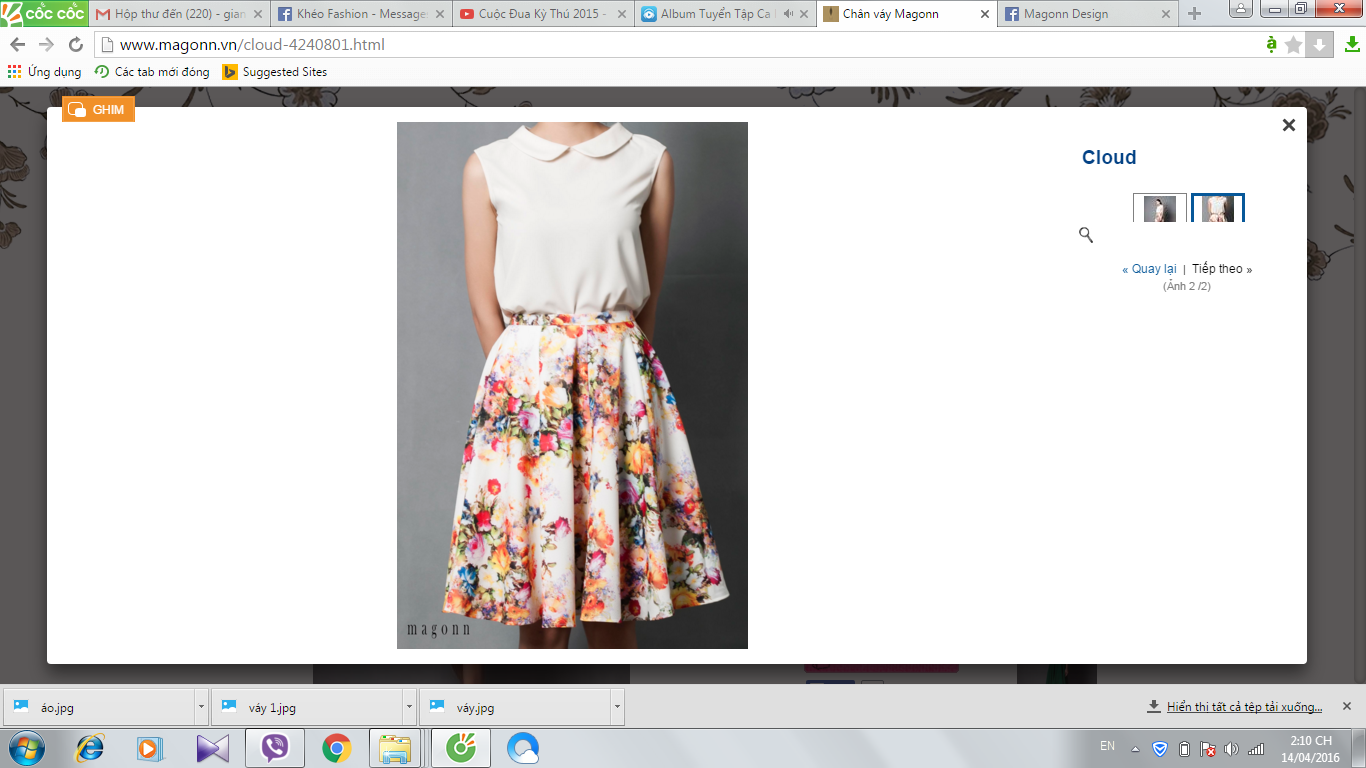Close the image lightbox with the X
The height and width of the screenshot is (768, 1366).
point(1288,125)
